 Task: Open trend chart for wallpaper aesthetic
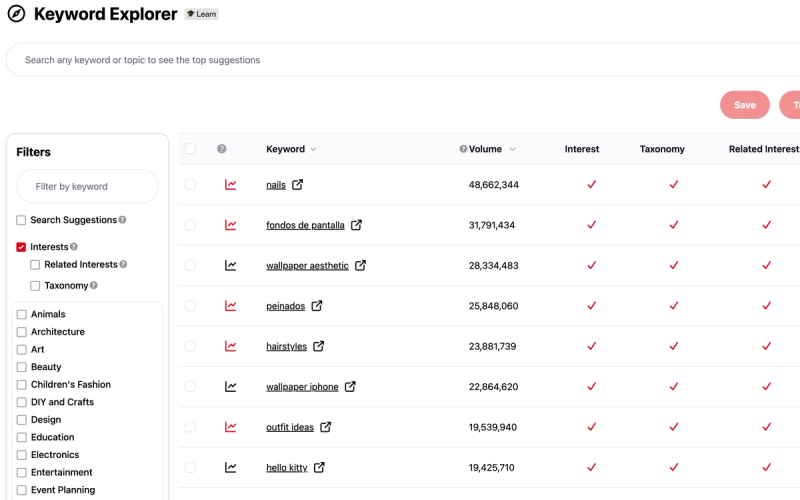(x=231, y=265)
